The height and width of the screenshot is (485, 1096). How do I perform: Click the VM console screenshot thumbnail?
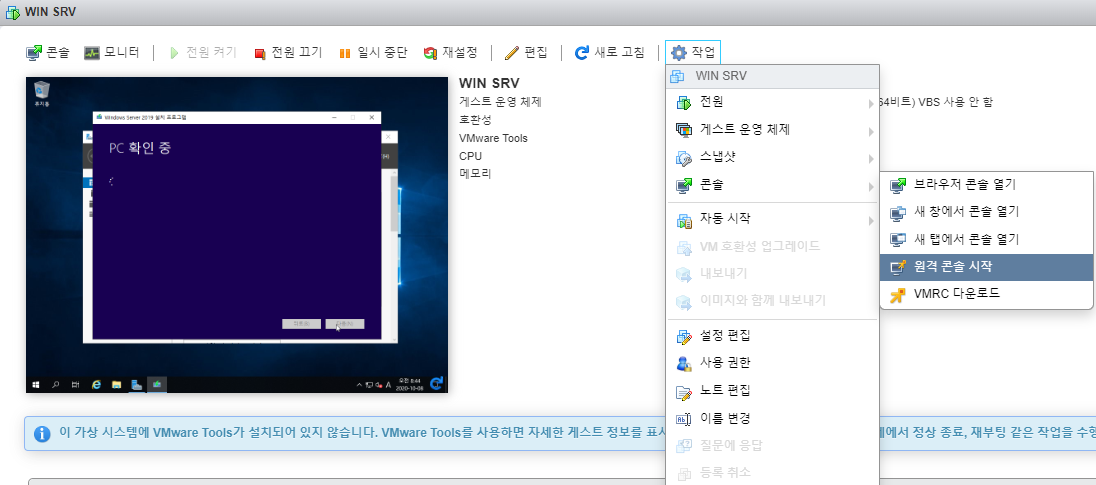tap(237, 235)
